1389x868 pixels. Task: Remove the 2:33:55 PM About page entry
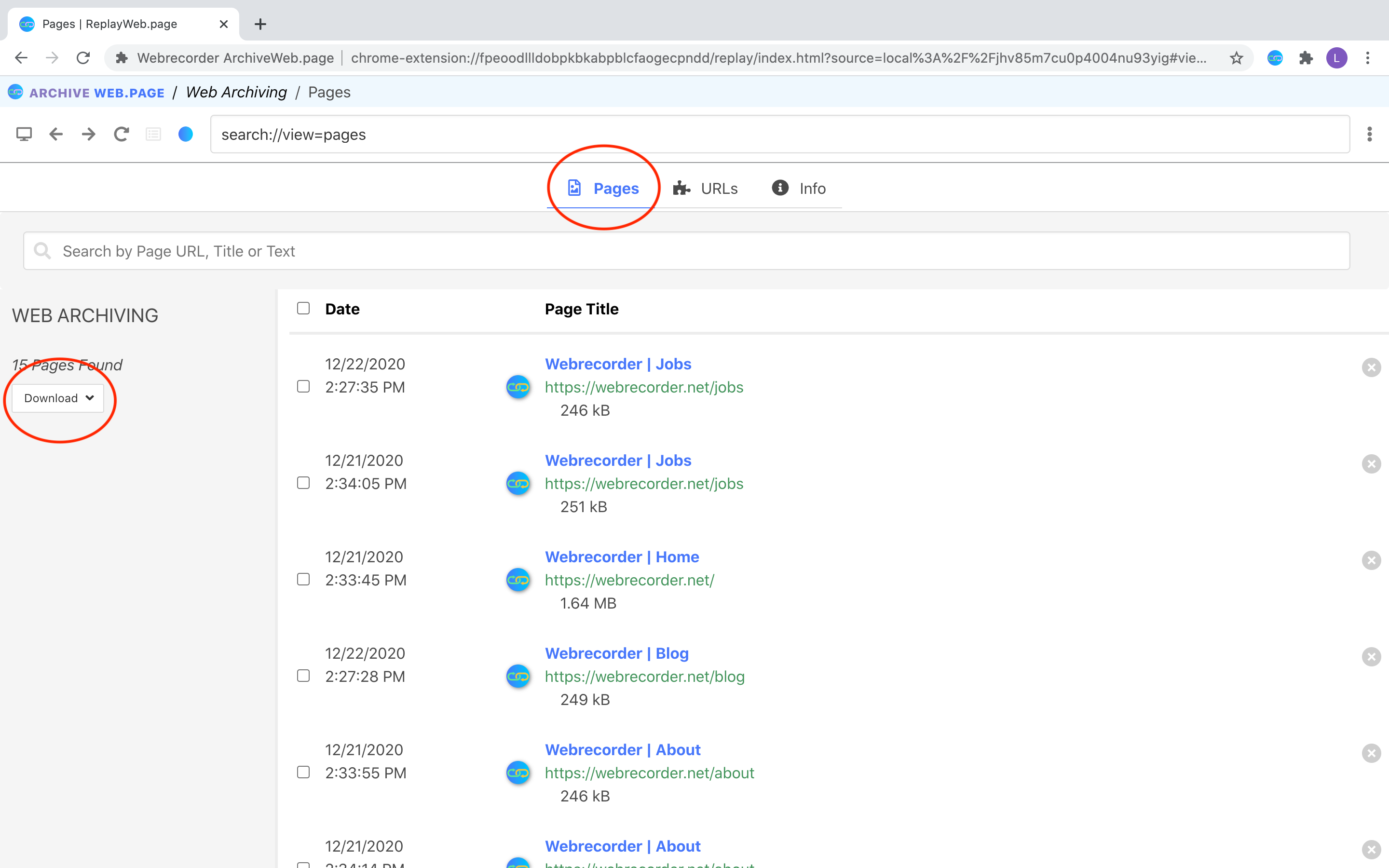[1371, 753]
